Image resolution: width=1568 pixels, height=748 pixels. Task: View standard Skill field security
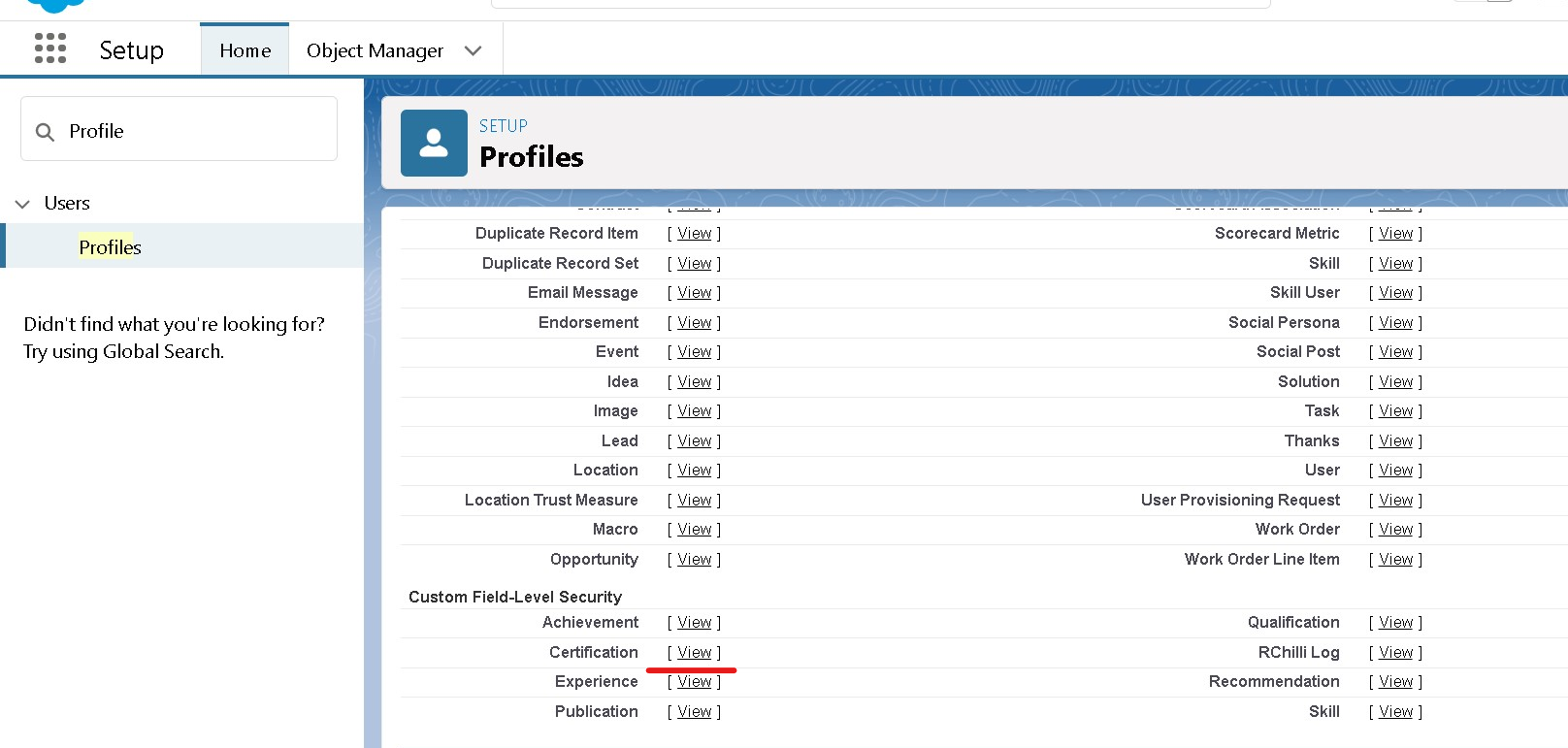(x=1396, y=263)
